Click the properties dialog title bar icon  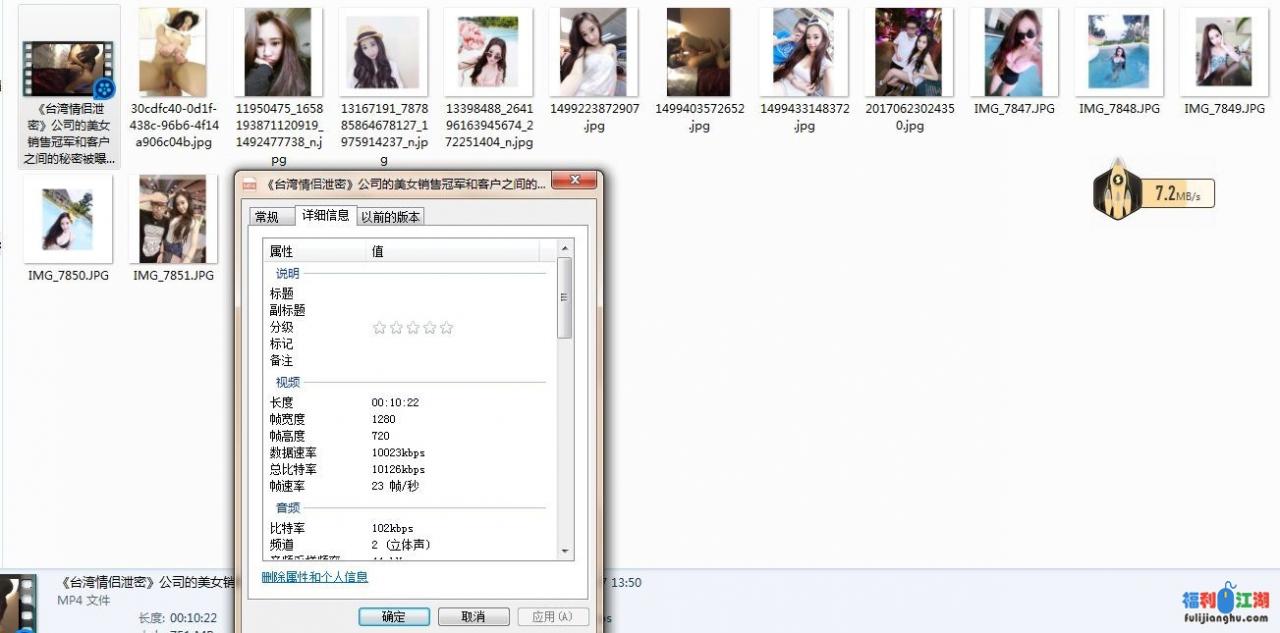[x=250, y=184]
